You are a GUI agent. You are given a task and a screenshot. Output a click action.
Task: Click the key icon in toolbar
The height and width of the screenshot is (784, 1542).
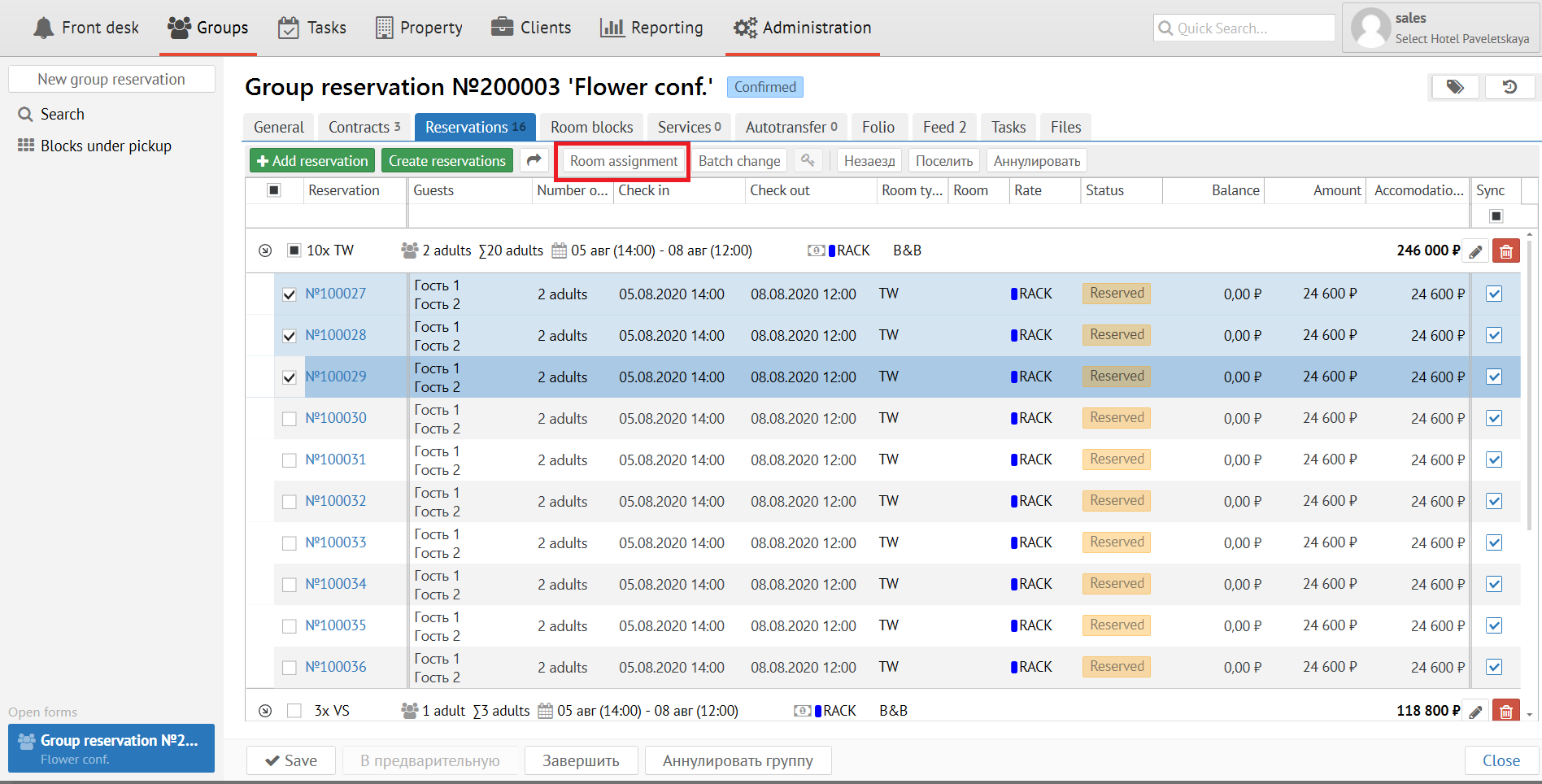click(808, 161)
